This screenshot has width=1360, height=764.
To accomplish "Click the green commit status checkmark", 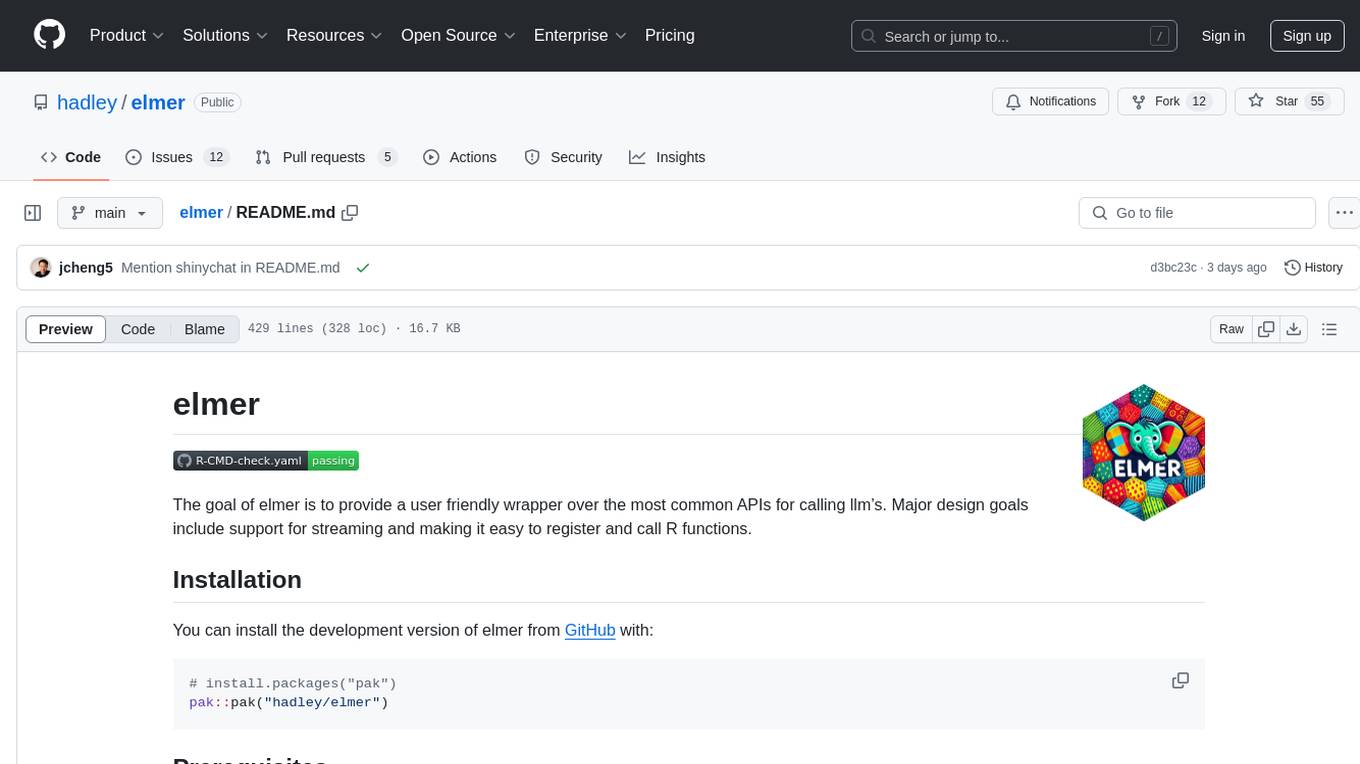I will point(363,268).
